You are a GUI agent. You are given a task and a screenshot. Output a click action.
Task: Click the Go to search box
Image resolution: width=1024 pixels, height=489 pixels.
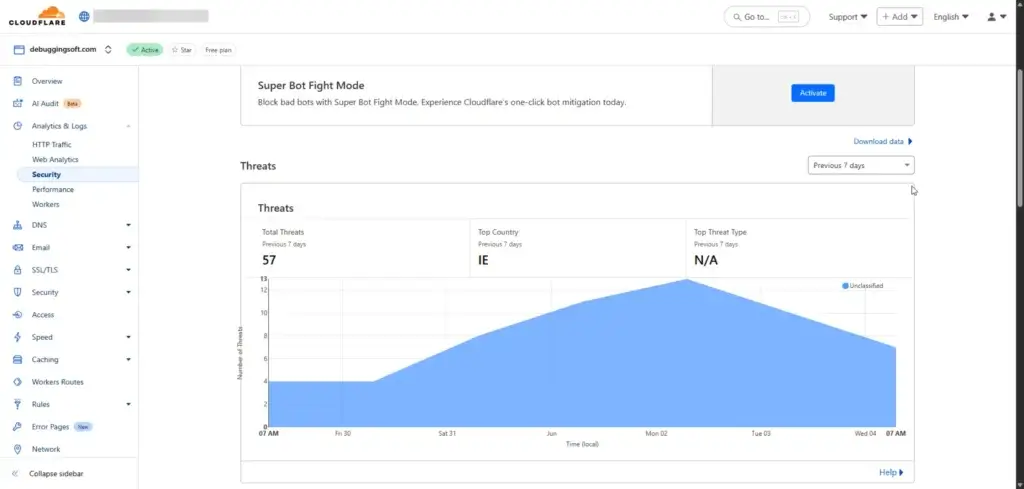pyautogui.click(x=767, y=17)
